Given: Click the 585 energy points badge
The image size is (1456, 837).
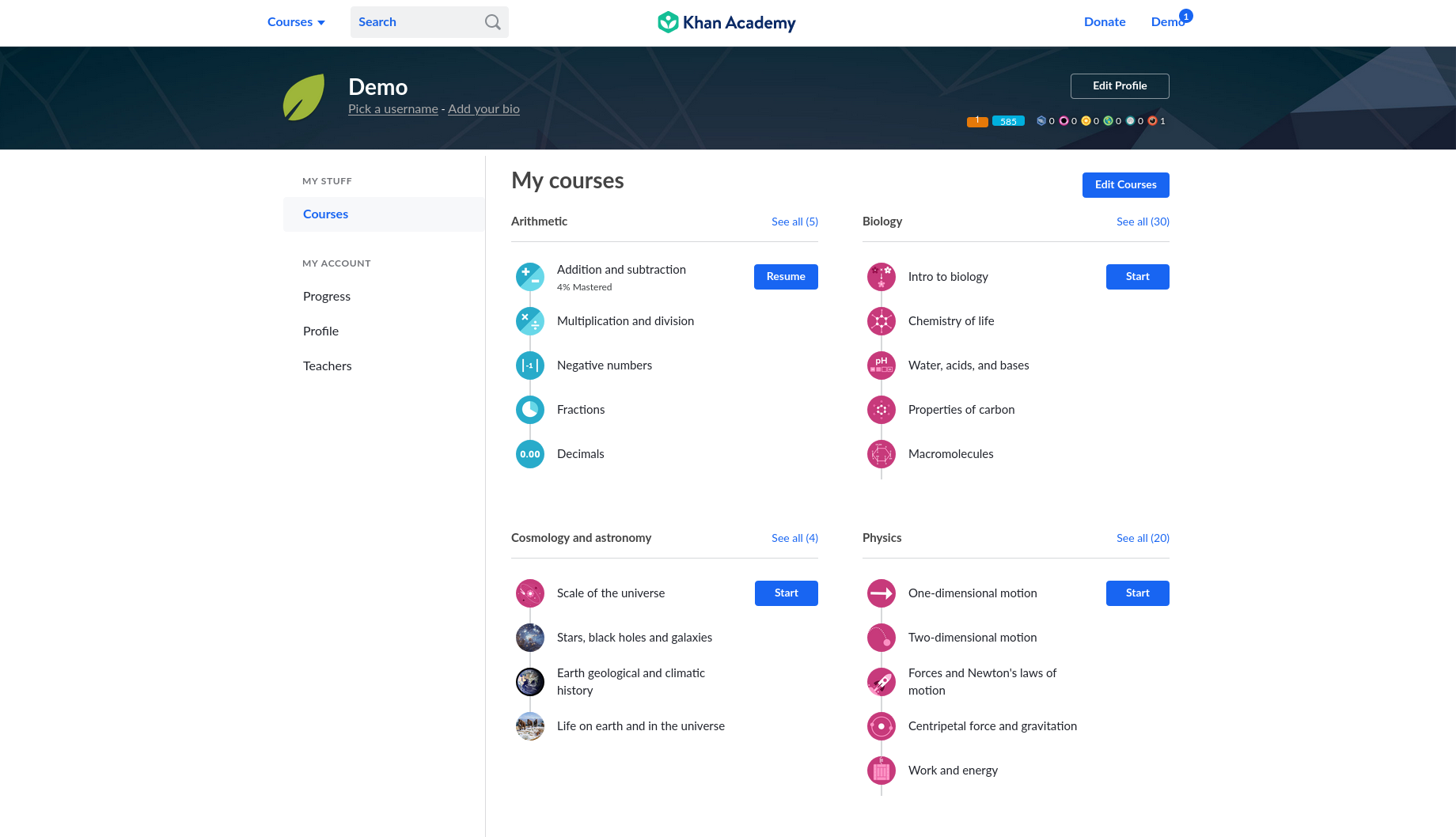Looking at the screenshot, I should [1008, 121].
